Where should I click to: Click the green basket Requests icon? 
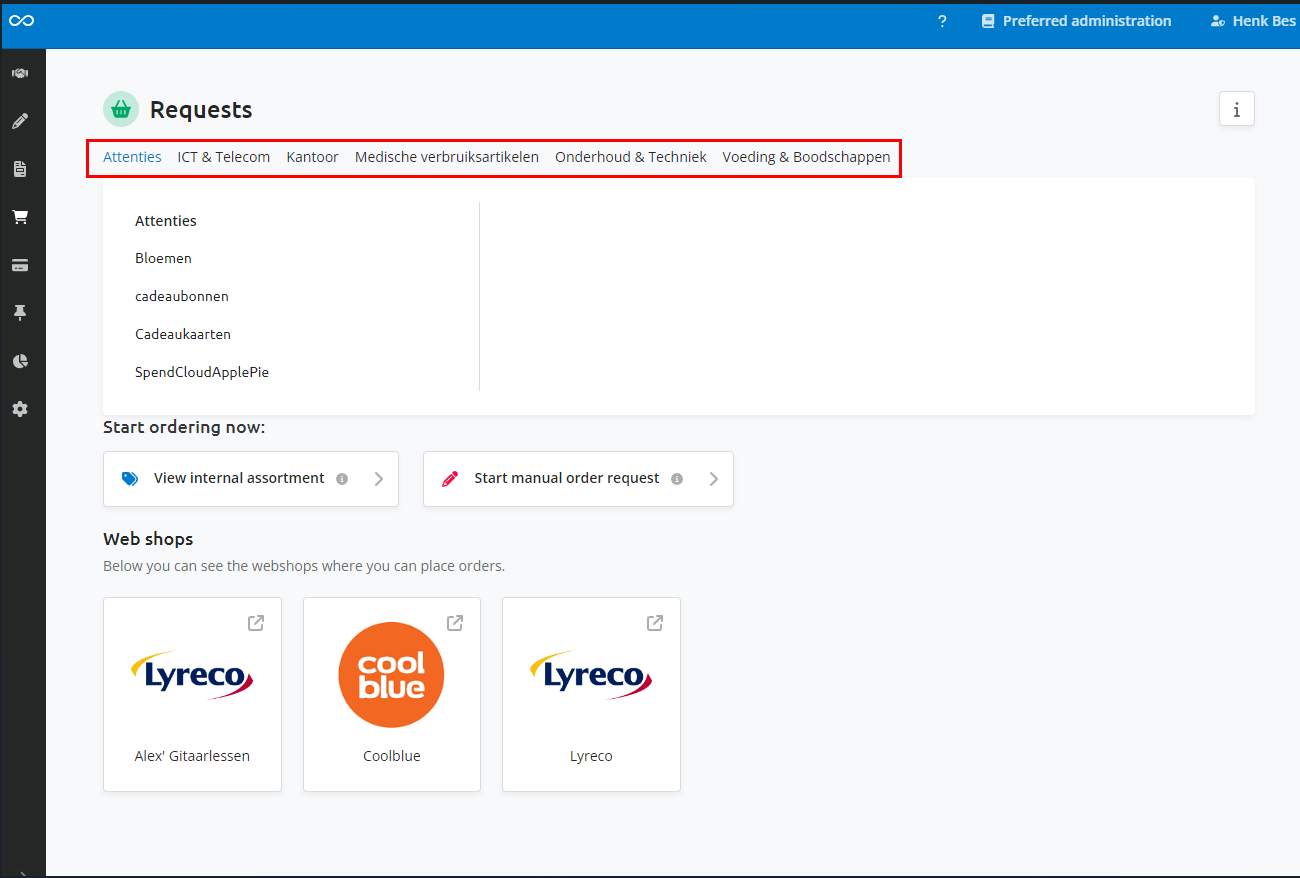coord(121,109)
